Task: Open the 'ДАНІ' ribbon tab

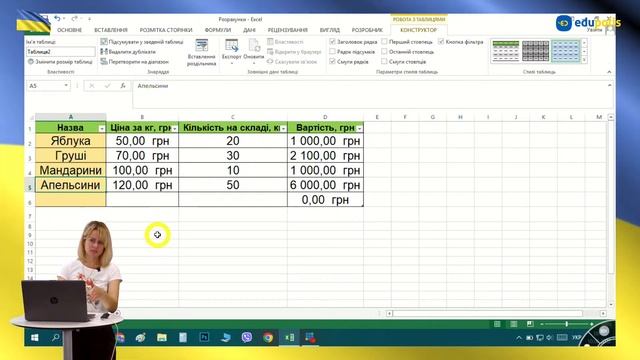Action: click(249, 30)
